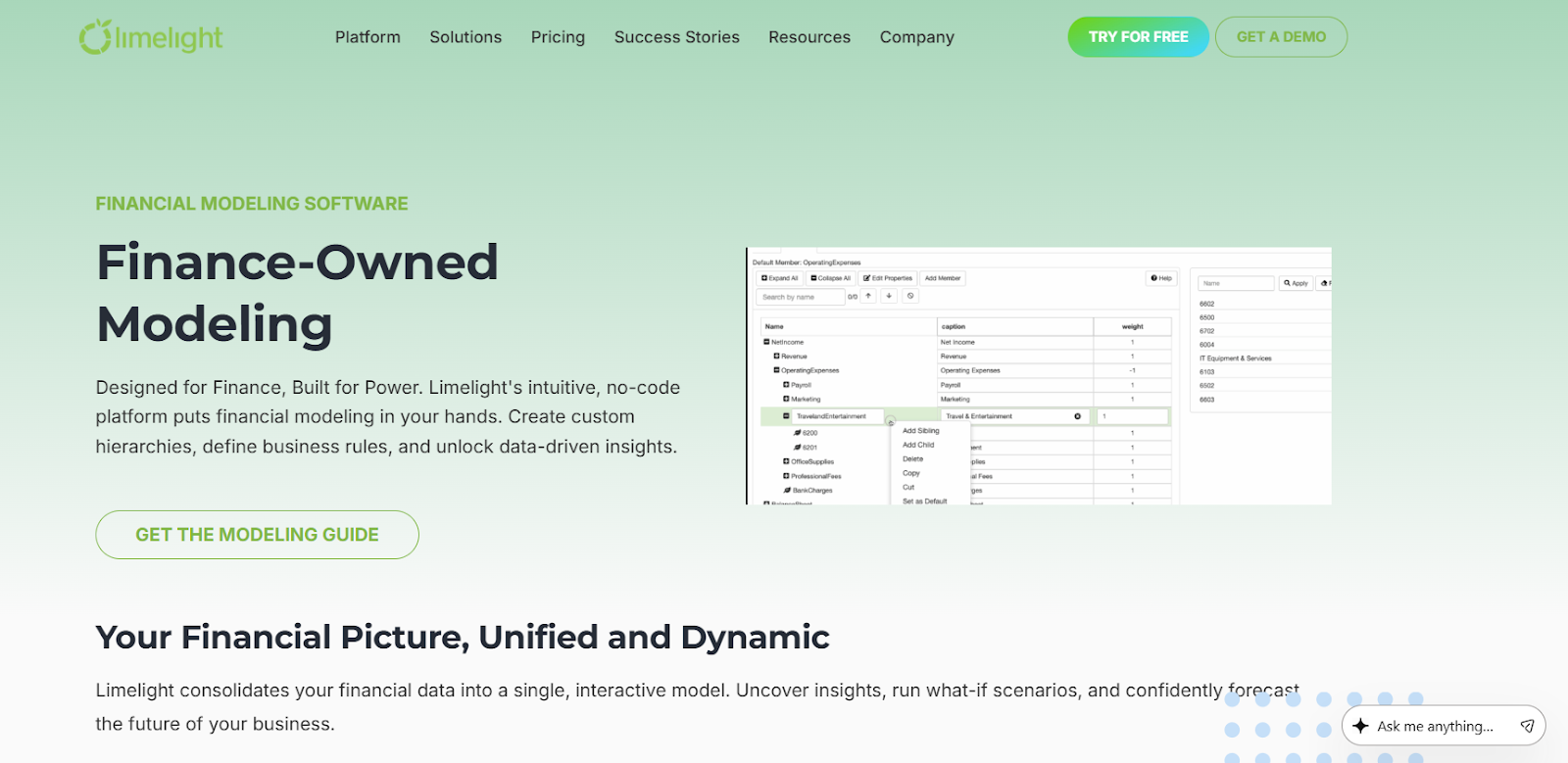Viewport: 1568px width, 763px height.
Task: Expand the ProfessionalFees tree node
Action: (x=786, y=476)
